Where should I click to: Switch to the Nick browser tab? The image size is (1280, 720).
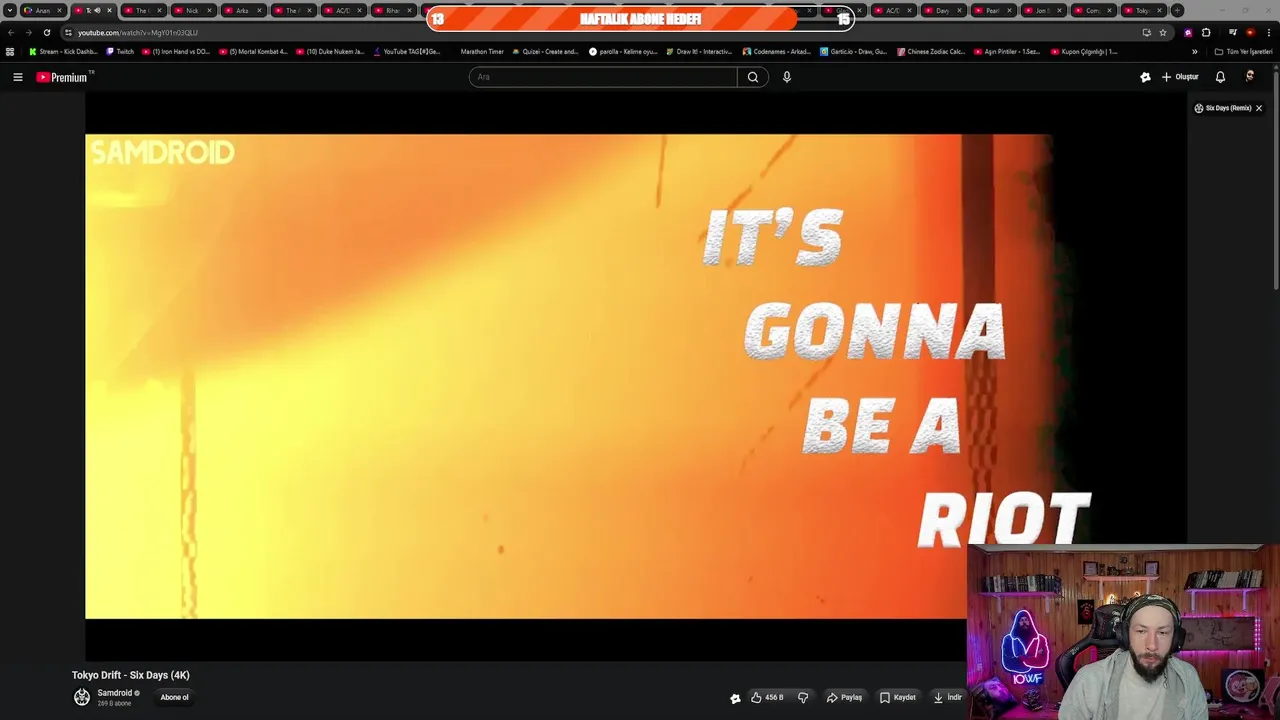tap(192, 10)
